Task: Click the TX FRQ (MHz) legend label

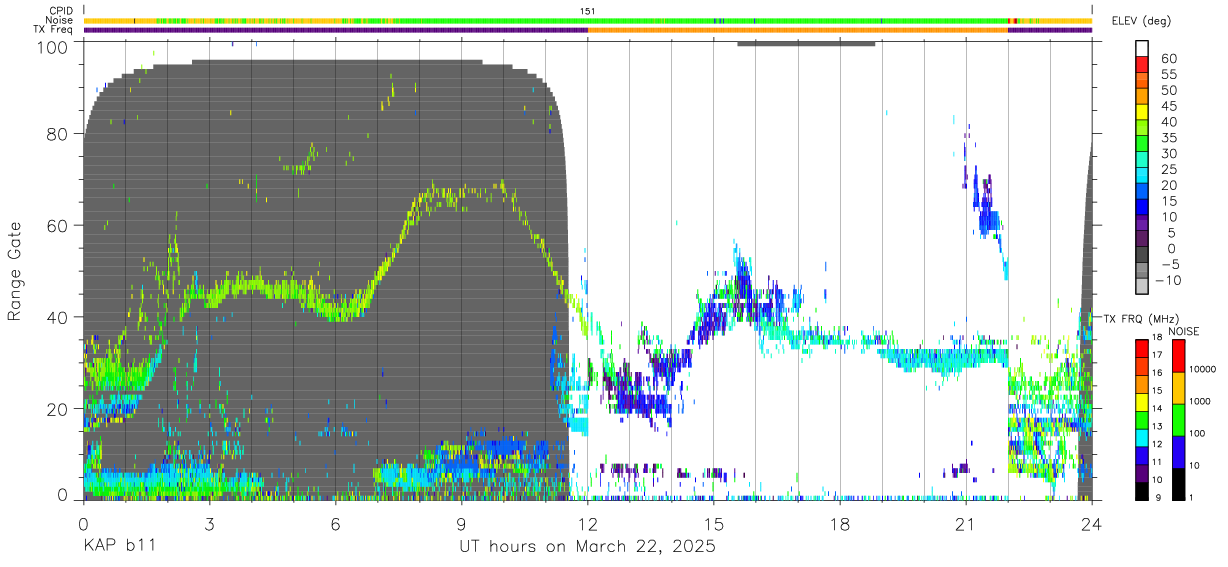Action: pos(1135,318)
